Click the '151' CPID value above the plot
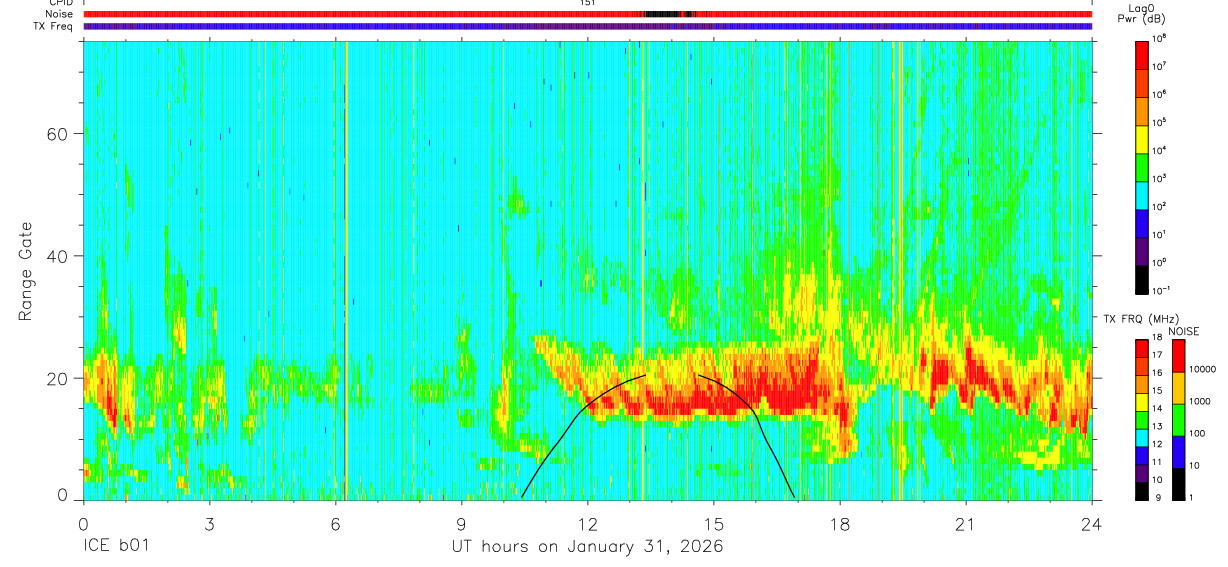Image resolution: width=1228 pixels, height=567 pixels. coord(588,3)
